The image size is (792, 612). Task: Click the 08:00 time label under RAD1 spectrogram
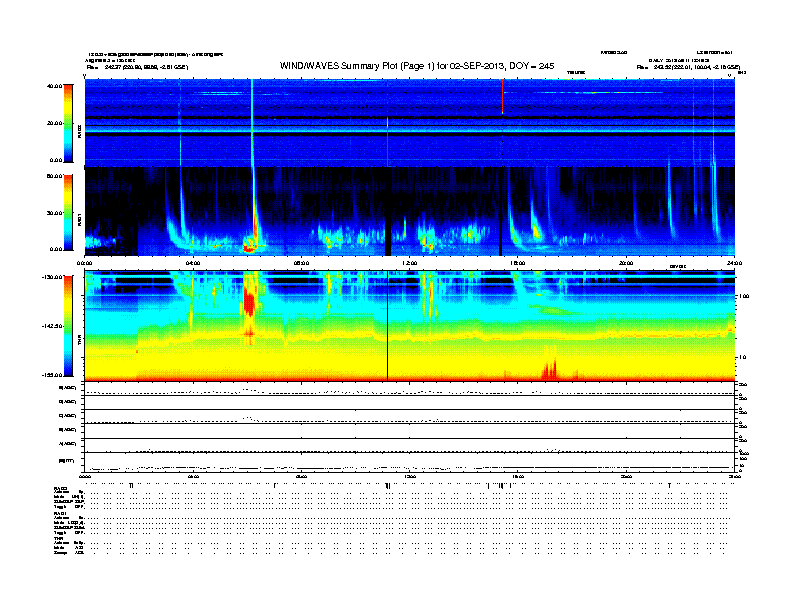coord(301,263)
